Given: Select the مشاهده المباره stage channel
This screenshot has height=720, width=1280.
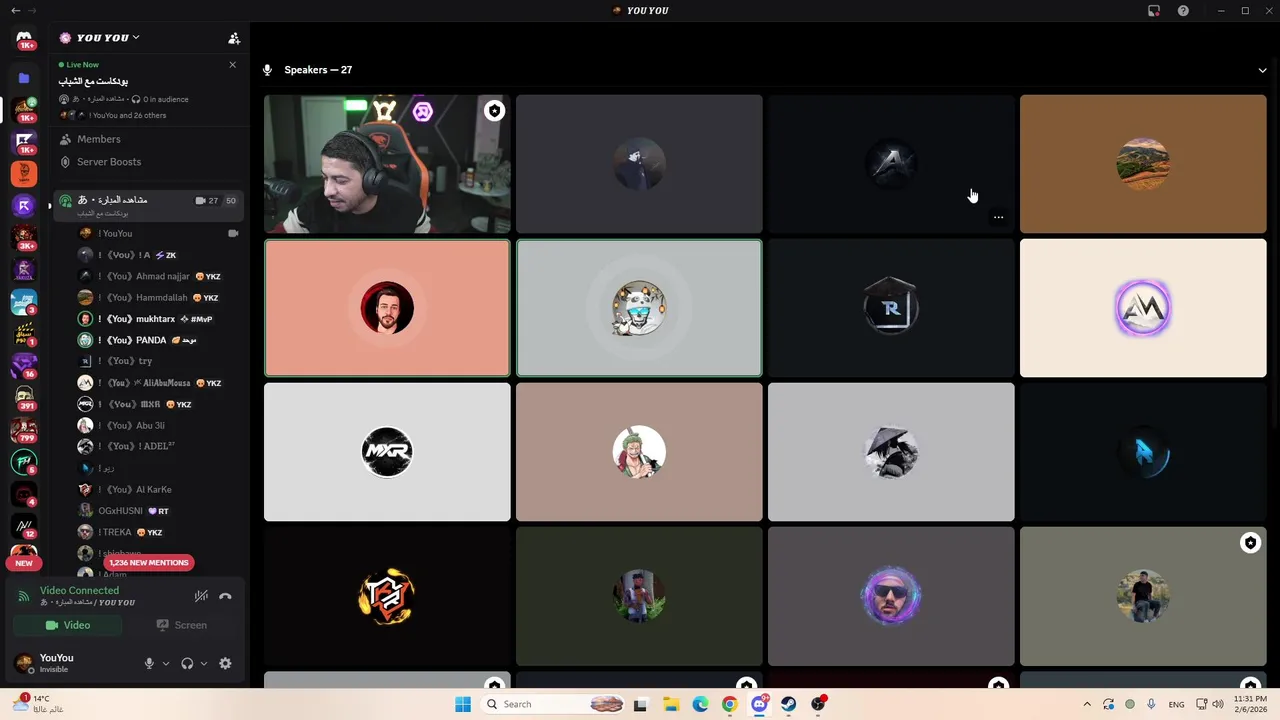Looking at the screenshot, I should [150, 205].
